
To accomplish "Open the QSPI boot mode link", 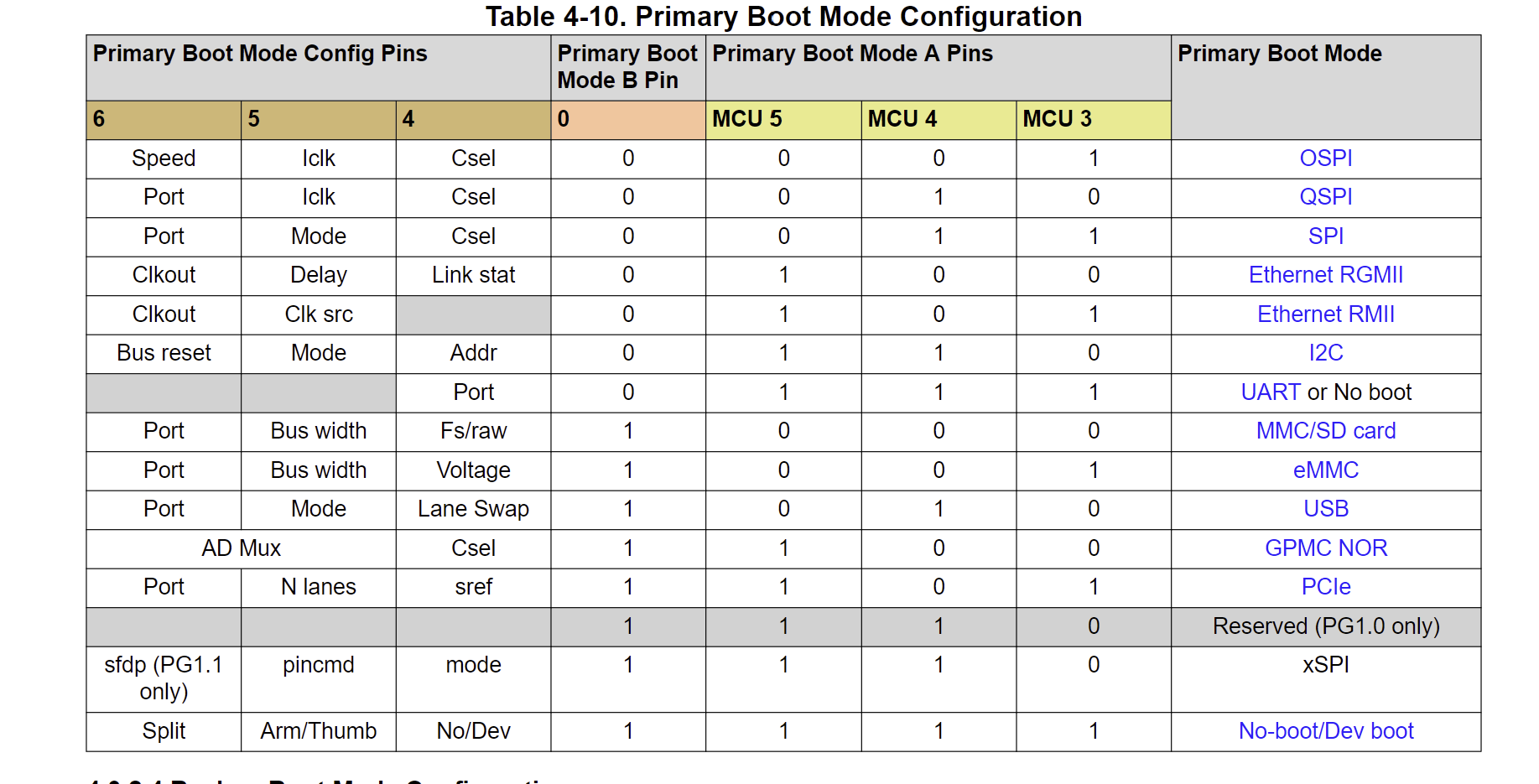I will (1325, 197).
